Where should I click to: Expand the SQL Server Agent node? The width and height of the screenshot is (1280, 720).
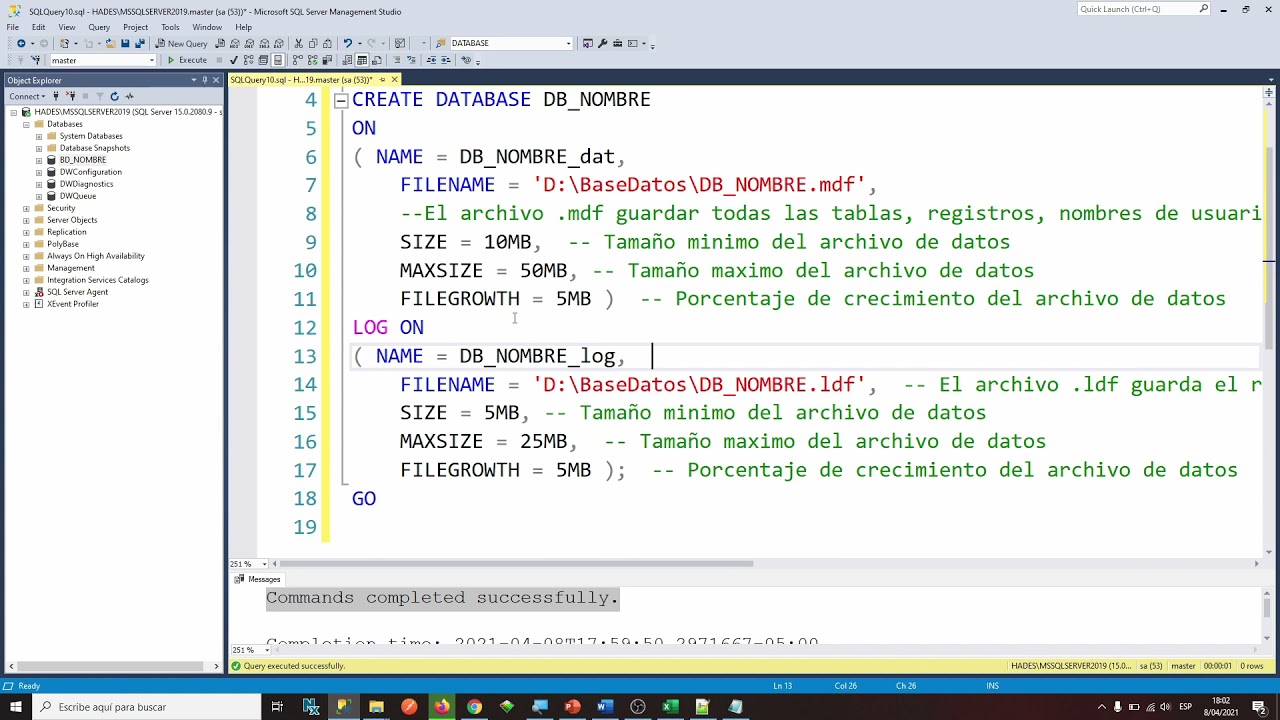point(26,292)
